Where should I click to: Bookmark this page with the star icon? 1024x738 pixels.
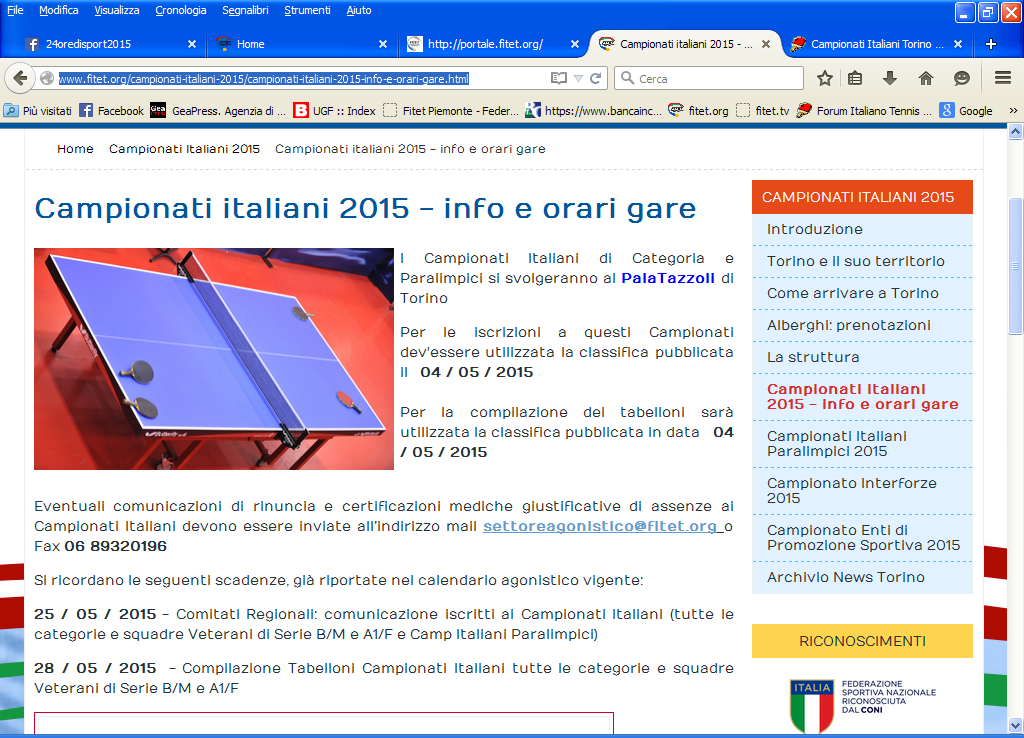pos(825,78)
